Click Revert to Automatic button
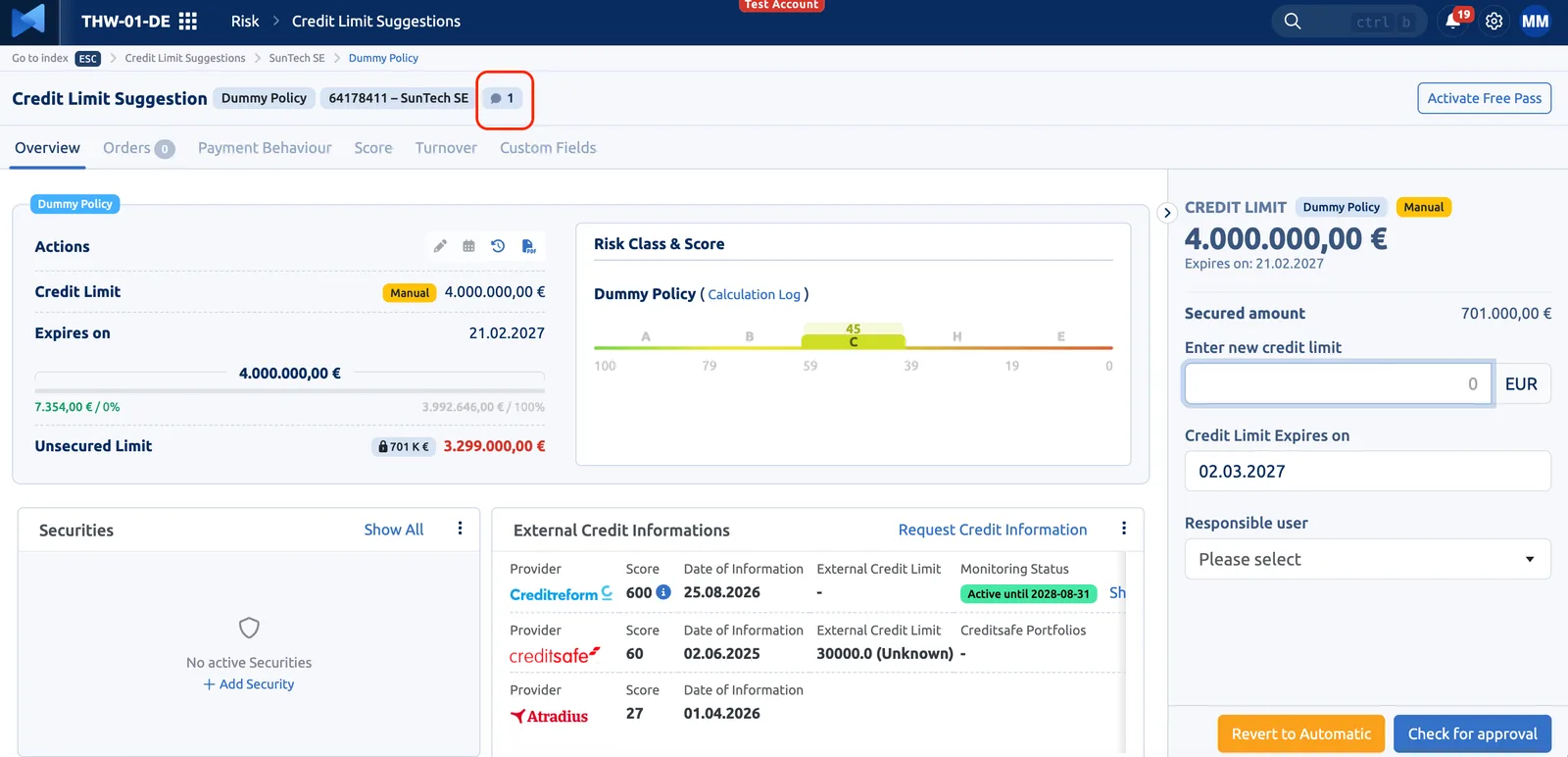 1300,733
